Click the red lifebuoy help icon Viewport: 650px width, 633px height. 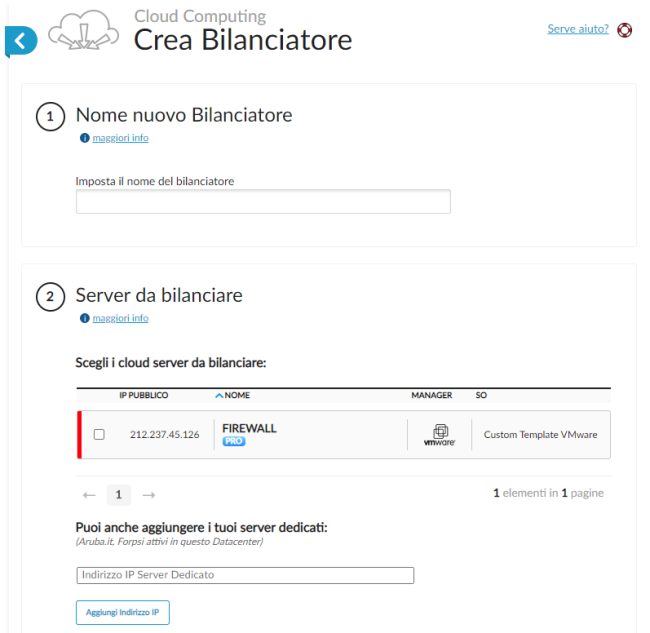(624, 30)
